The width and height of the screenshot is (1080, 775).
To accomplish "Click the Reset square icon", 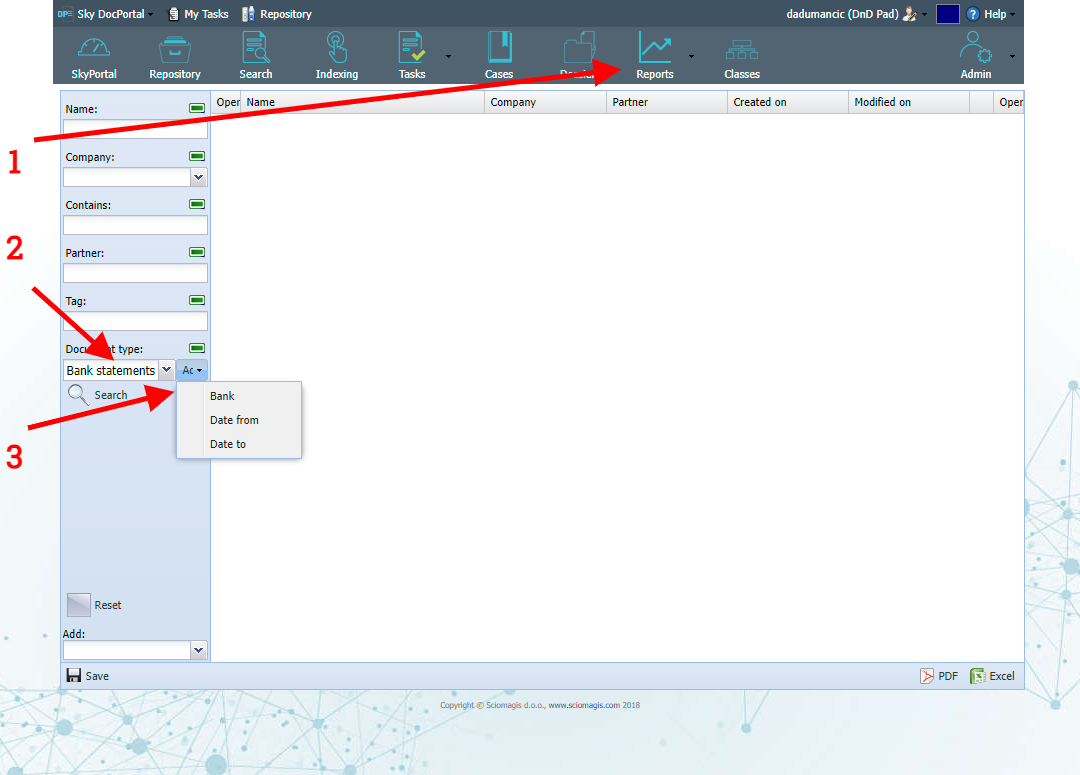I will click(x=79, y=605).
